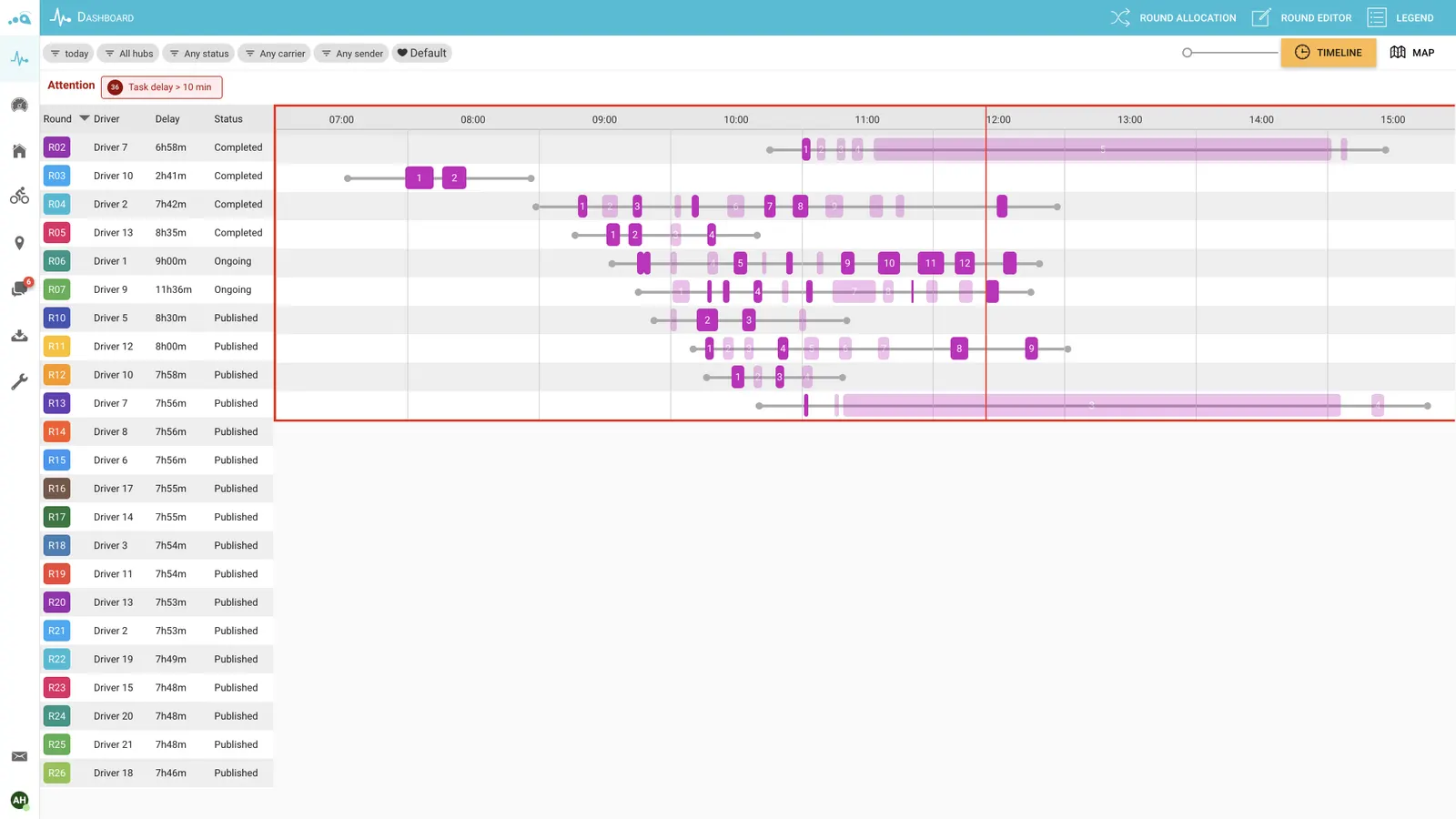This screenshot has height=819, width=1456.
Task: Click task 8 on R11 timeline
Action: click(959, 349)
